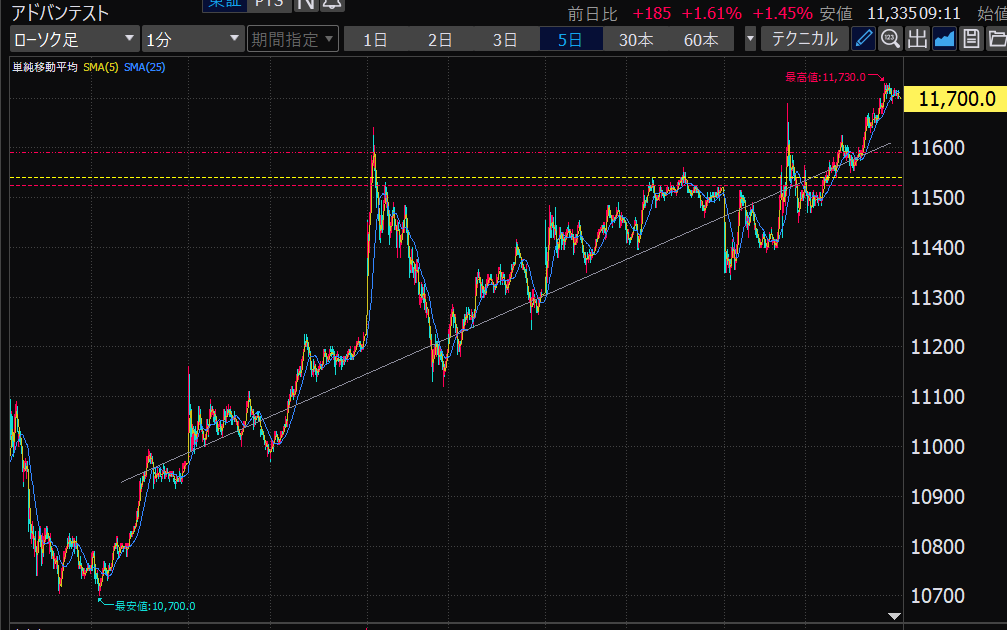1007x630 pixels.
Task: Click the 最高値:11,730.0 high marker
Action: click(x=825, y=77)
